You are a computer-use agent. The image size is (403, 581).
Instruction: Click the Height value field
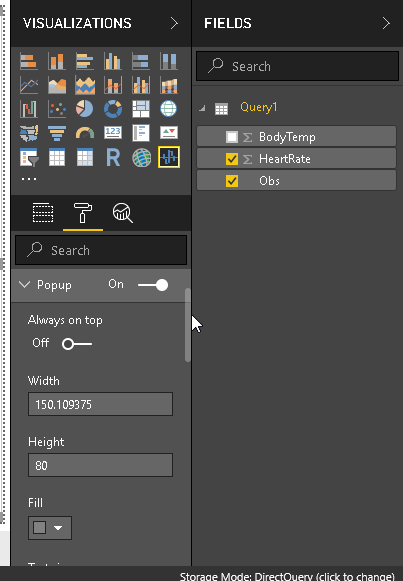tap(100, 465)
